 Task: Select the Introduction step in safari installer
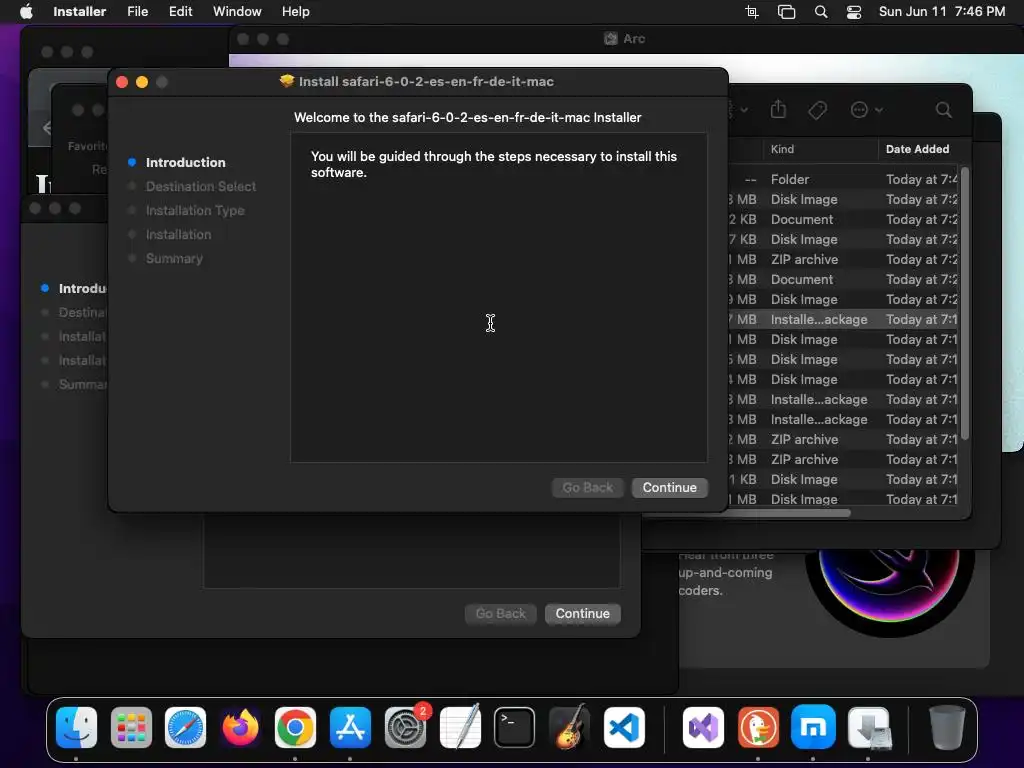[185, 162]
